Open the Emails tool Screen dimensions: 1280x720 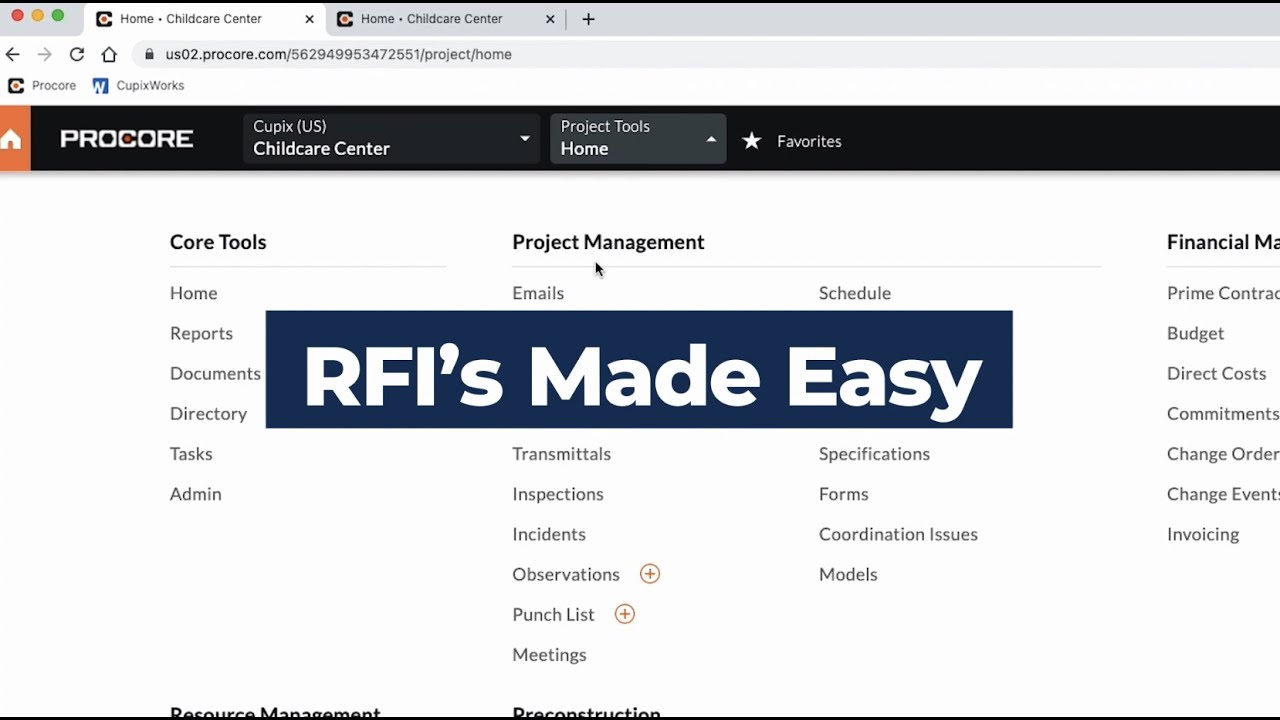point(538,293)
